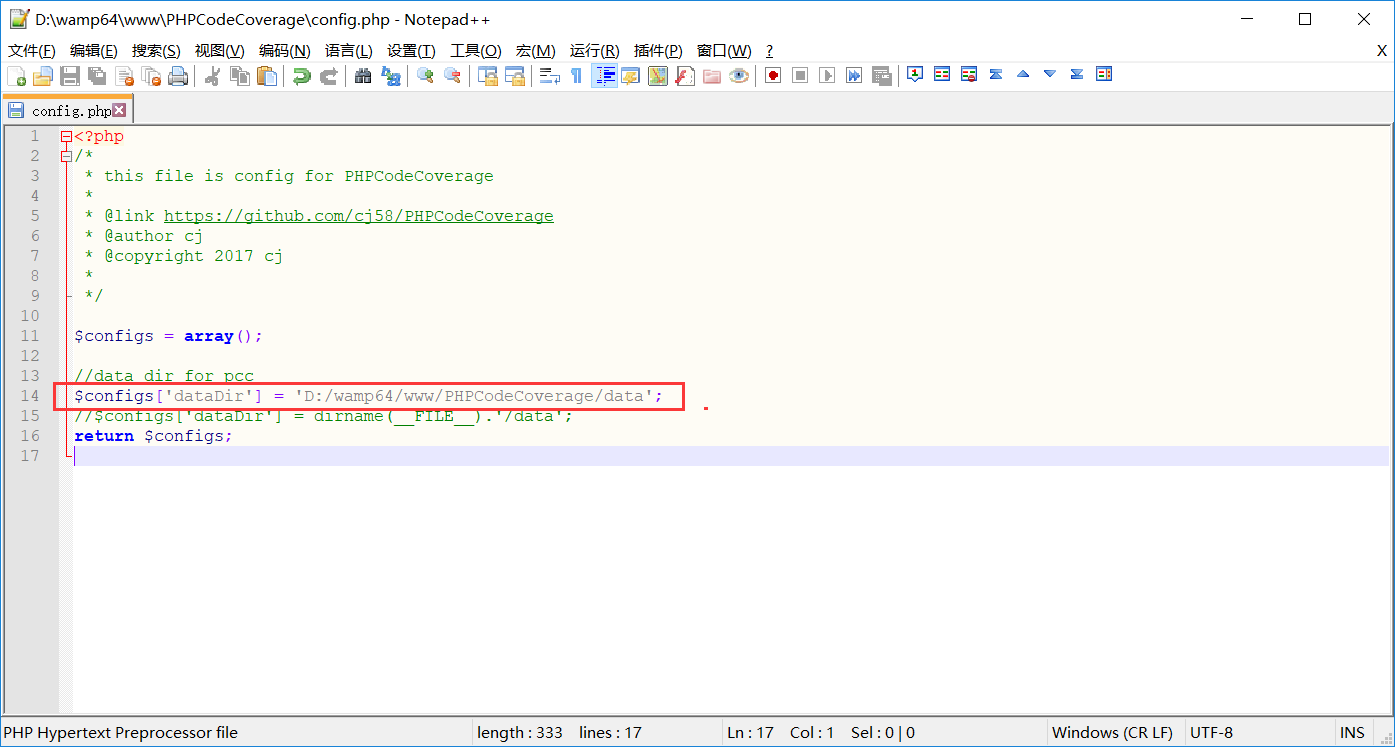Toggle the show all characters pilcrow icon

(x=577, y=75)
